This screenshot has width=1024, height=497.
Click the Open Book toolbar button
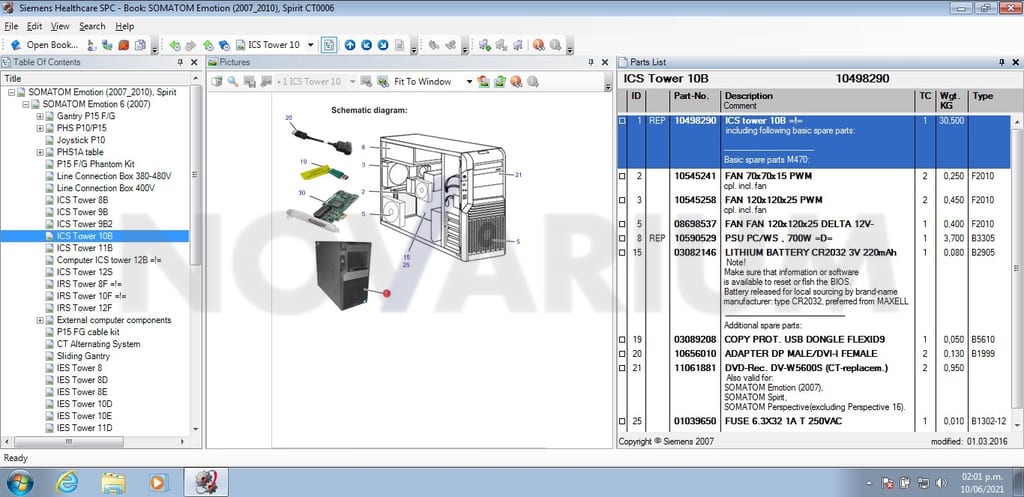click(44, 45)
